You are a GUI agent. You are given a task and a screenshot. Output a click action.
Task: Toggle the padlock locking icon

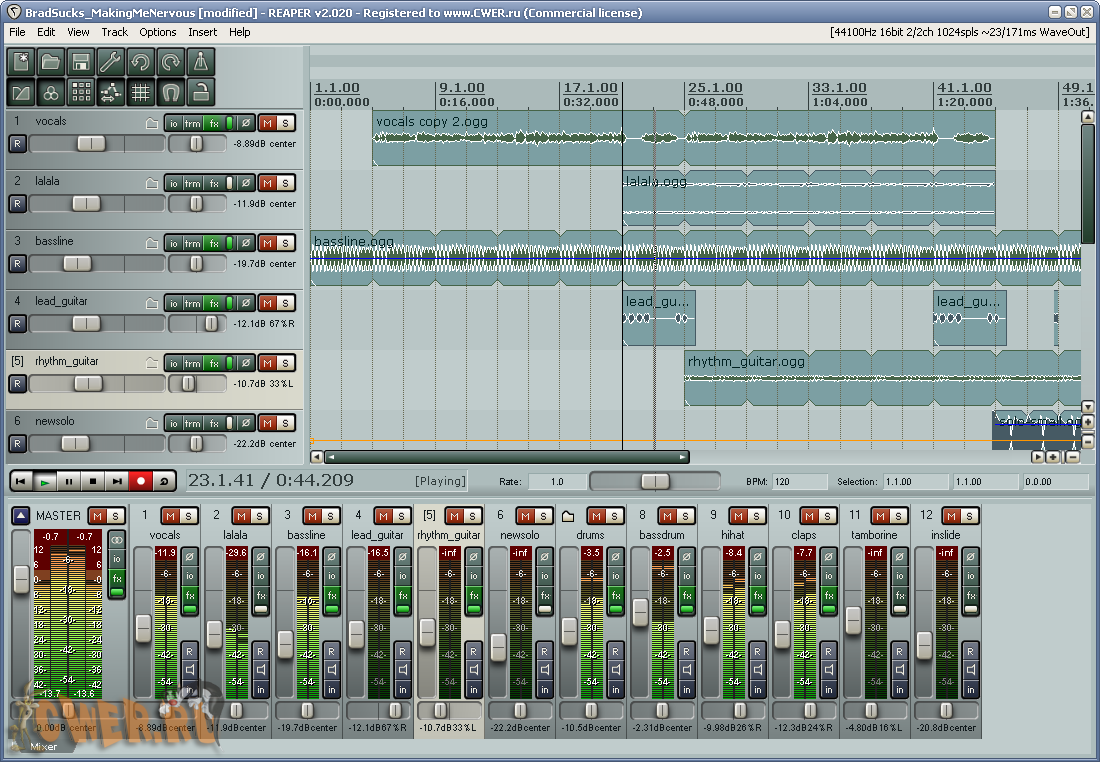[201, 93]
